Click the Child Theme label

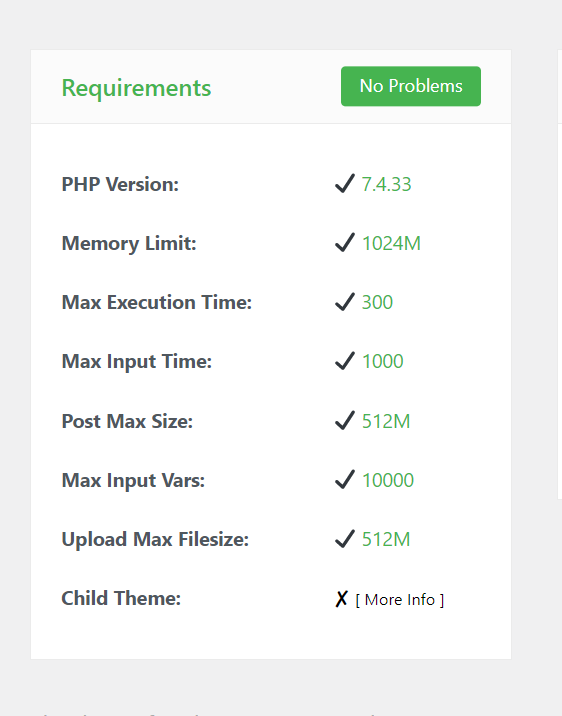(x=121, y=598)
